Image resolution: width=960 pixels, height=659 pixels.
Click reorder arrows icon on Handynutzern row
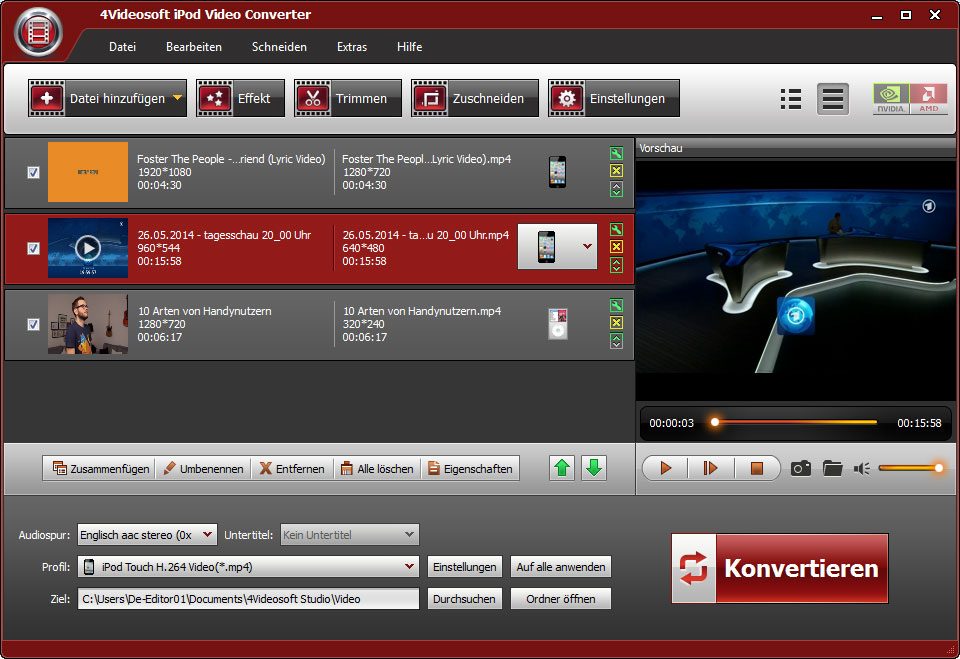tap(617, 341)
